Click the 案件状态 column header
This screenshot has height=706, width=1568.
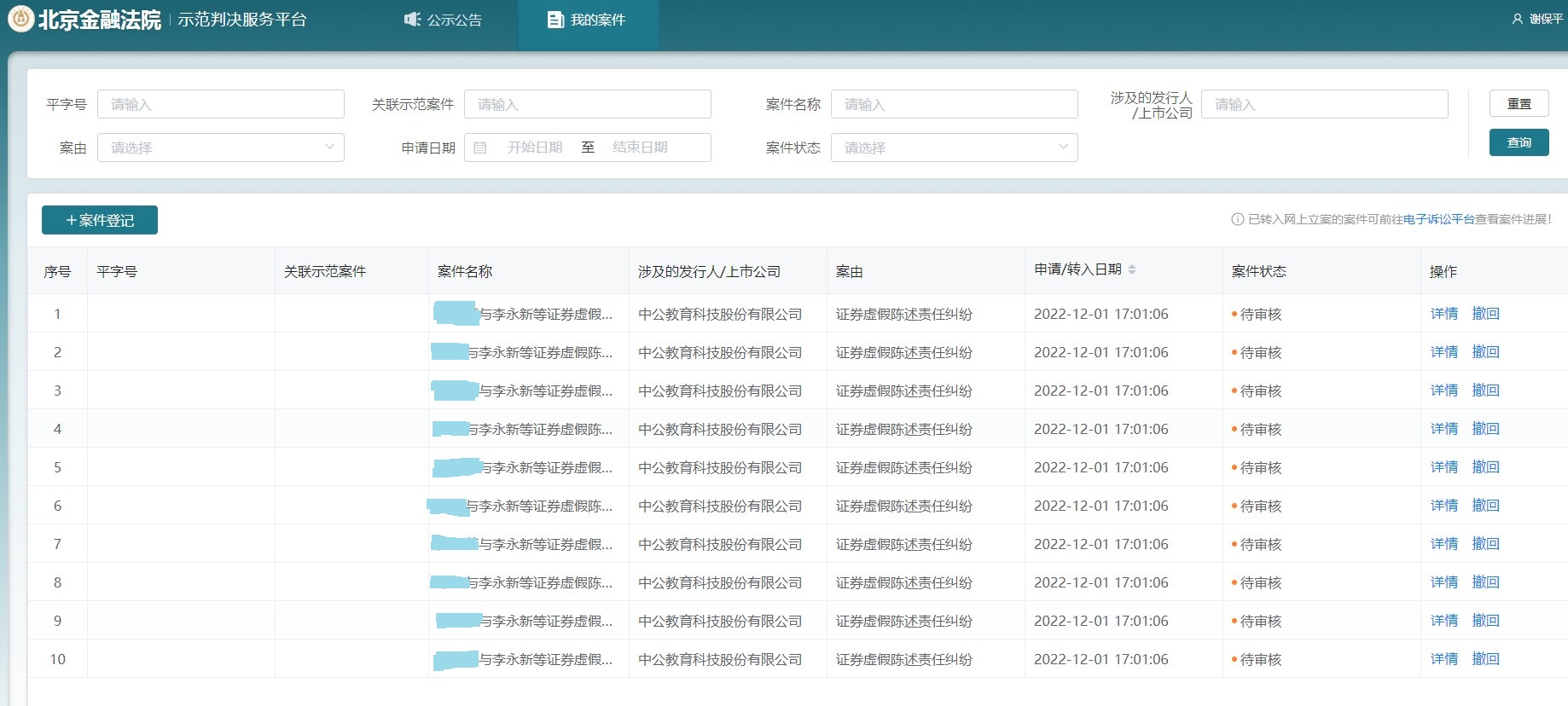click(1259, 271)
